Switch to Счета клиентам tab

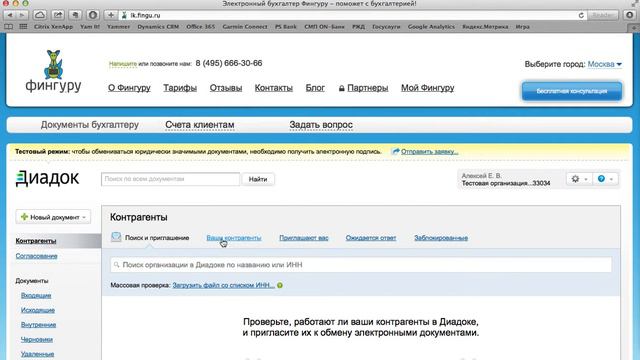[x=200, y=125]
